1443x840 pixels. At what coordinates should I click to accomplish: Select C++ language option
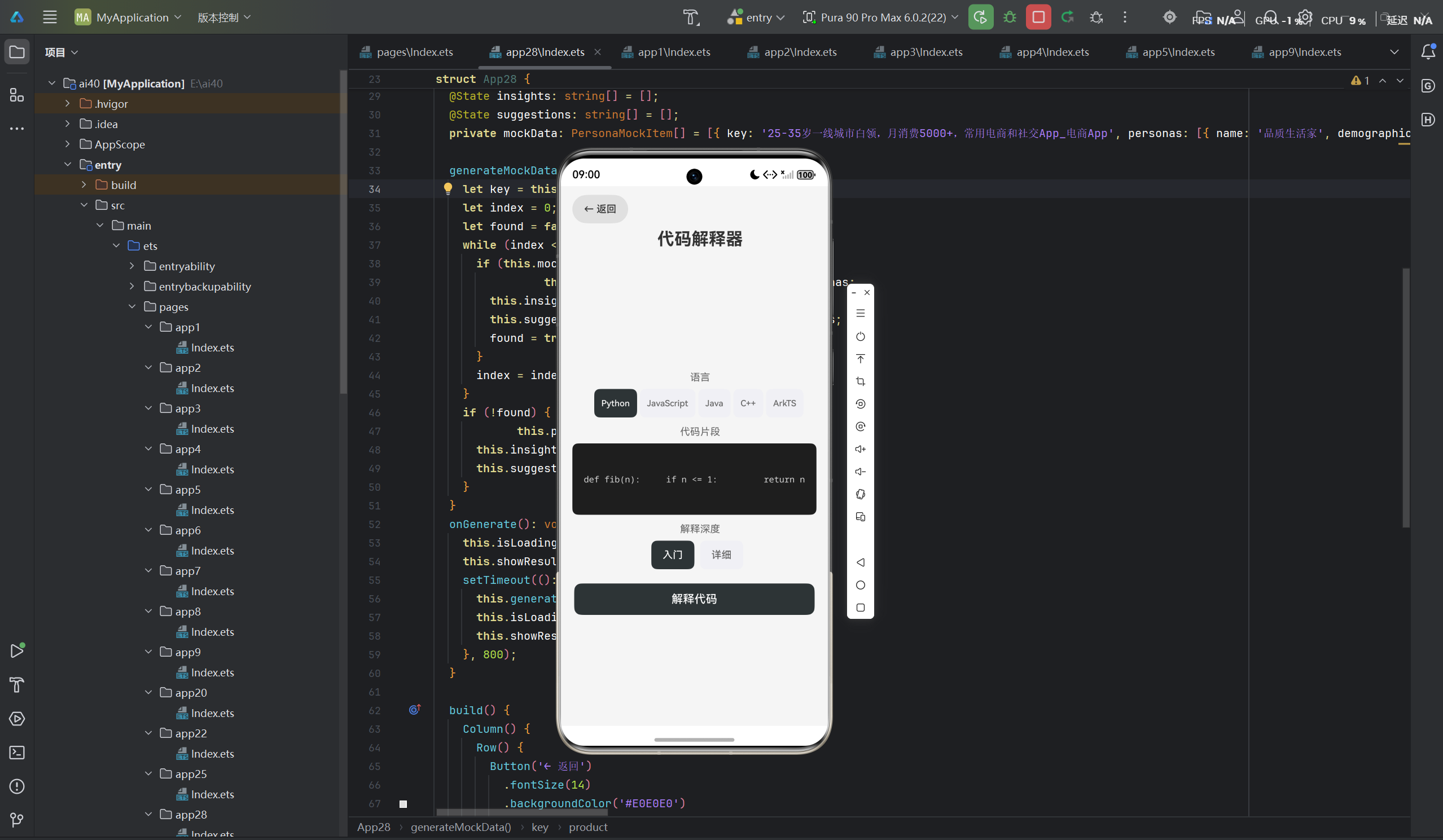click(x=748, y=403)
